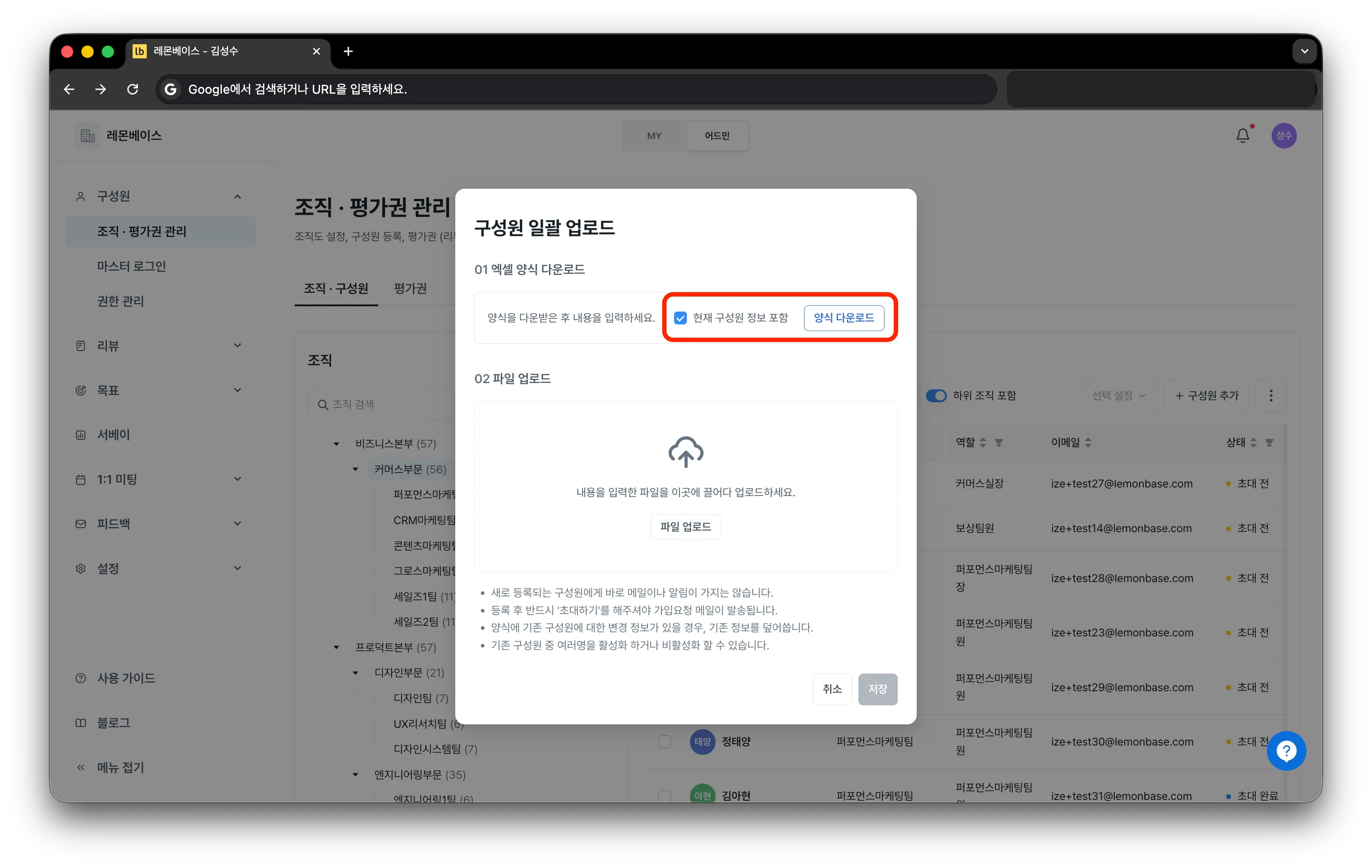Screen dimensions: 1372x868
Task: Sort the member table by 상태
Action: pos(1254,442)
